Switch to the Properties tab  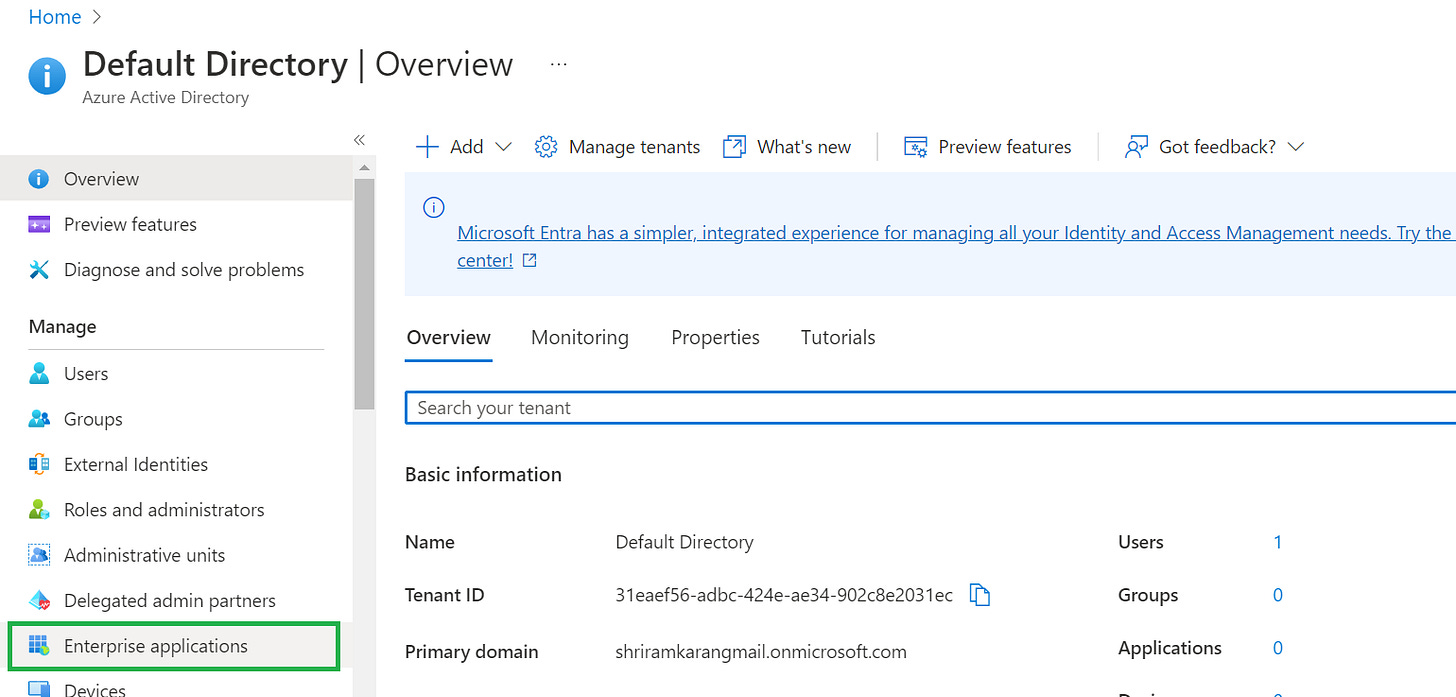pos(716,338)
